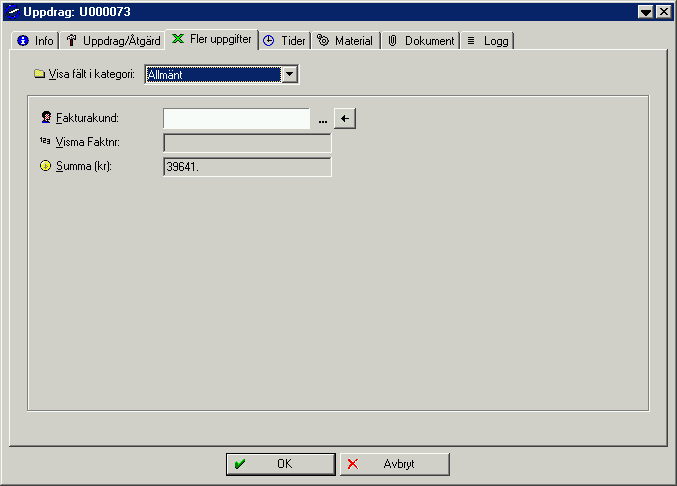
Task: Switch to the Uppdrag/Åtgärd tab
Action: click(113, 41)
